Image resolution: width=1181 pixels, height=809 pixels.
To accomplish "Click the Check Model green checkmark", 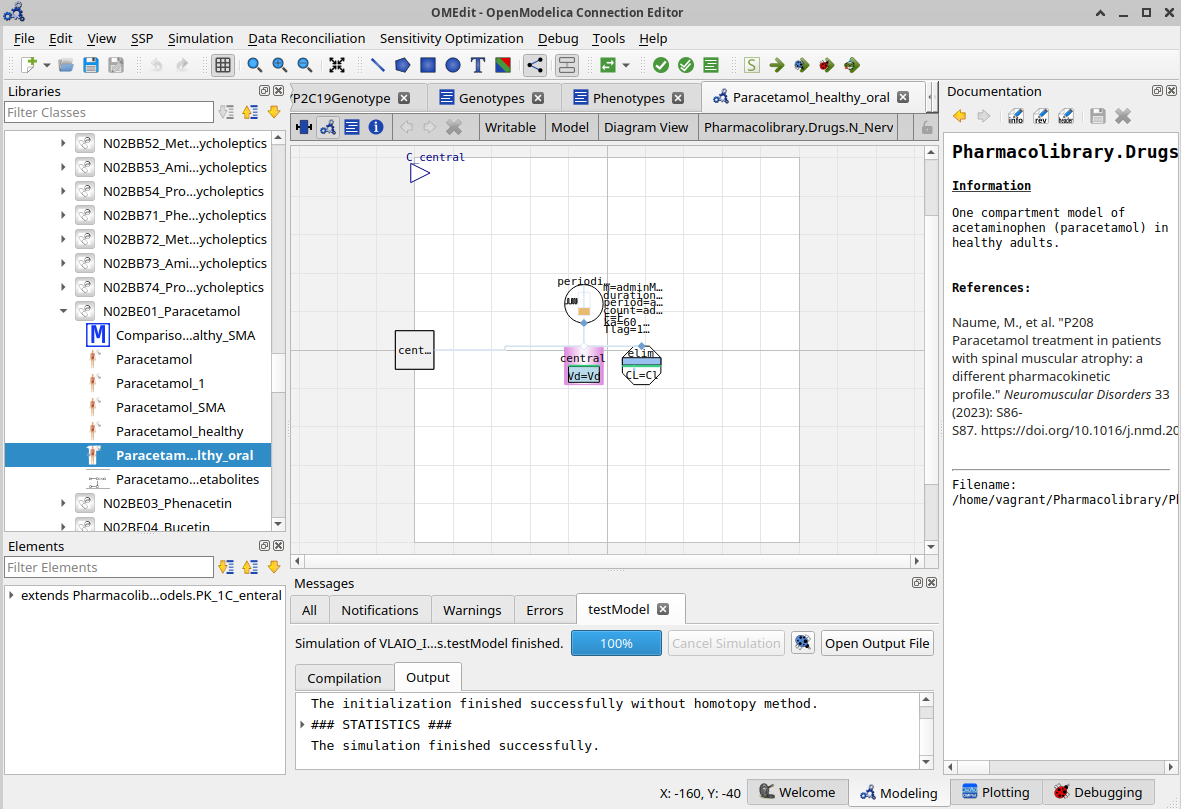I will pyautogui.click(x=660, y=65).
